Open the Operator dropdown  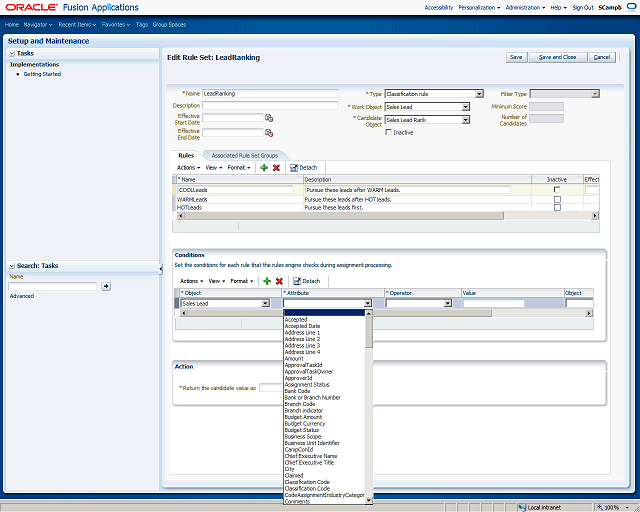pos(448,303)
